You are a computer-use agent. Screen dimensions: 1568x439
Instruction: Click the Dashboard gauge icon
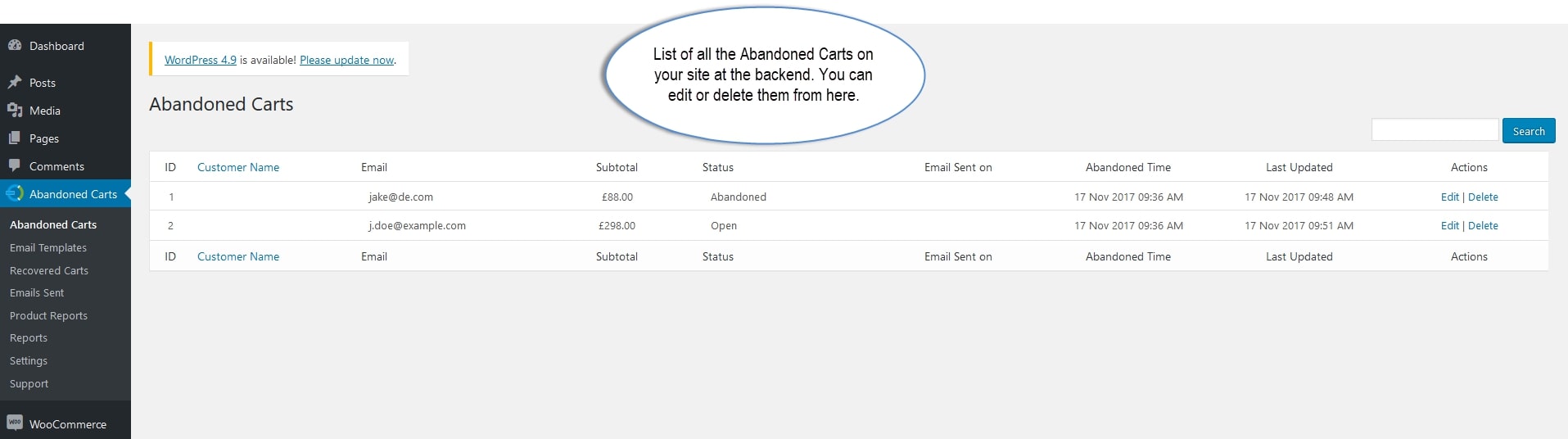[14, 46]
